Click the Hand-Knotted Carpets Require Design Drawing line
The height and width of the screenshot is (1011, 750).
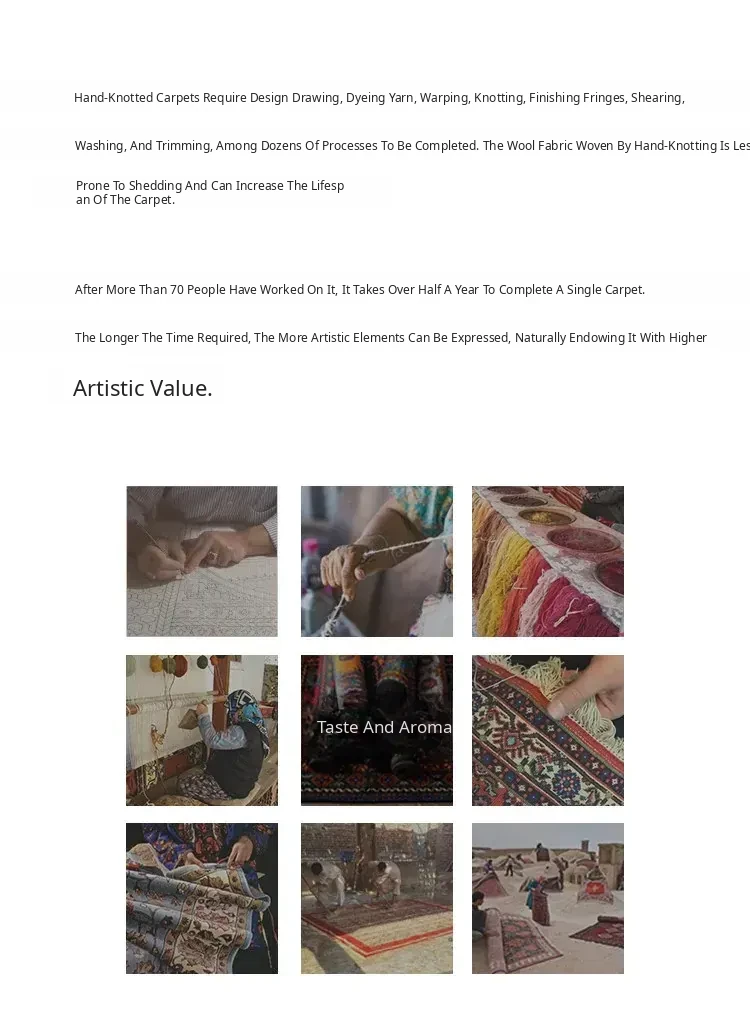(379, 98)
